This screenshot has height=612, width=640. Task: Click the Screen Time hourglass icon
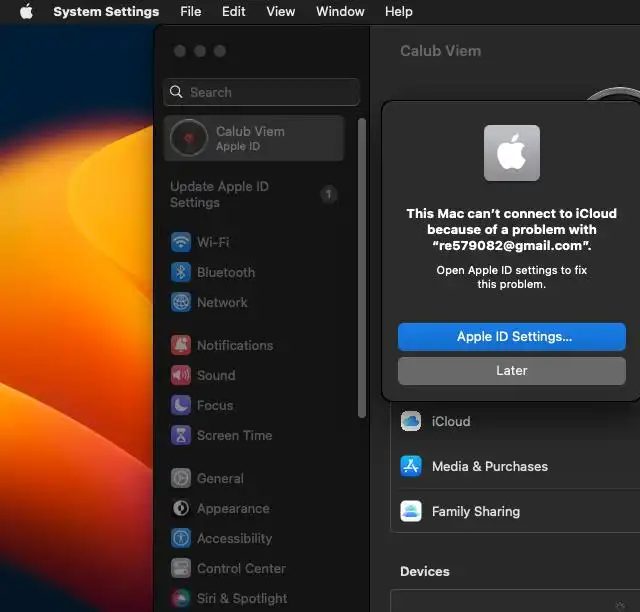pyautogui.click(x=181, y=435)
